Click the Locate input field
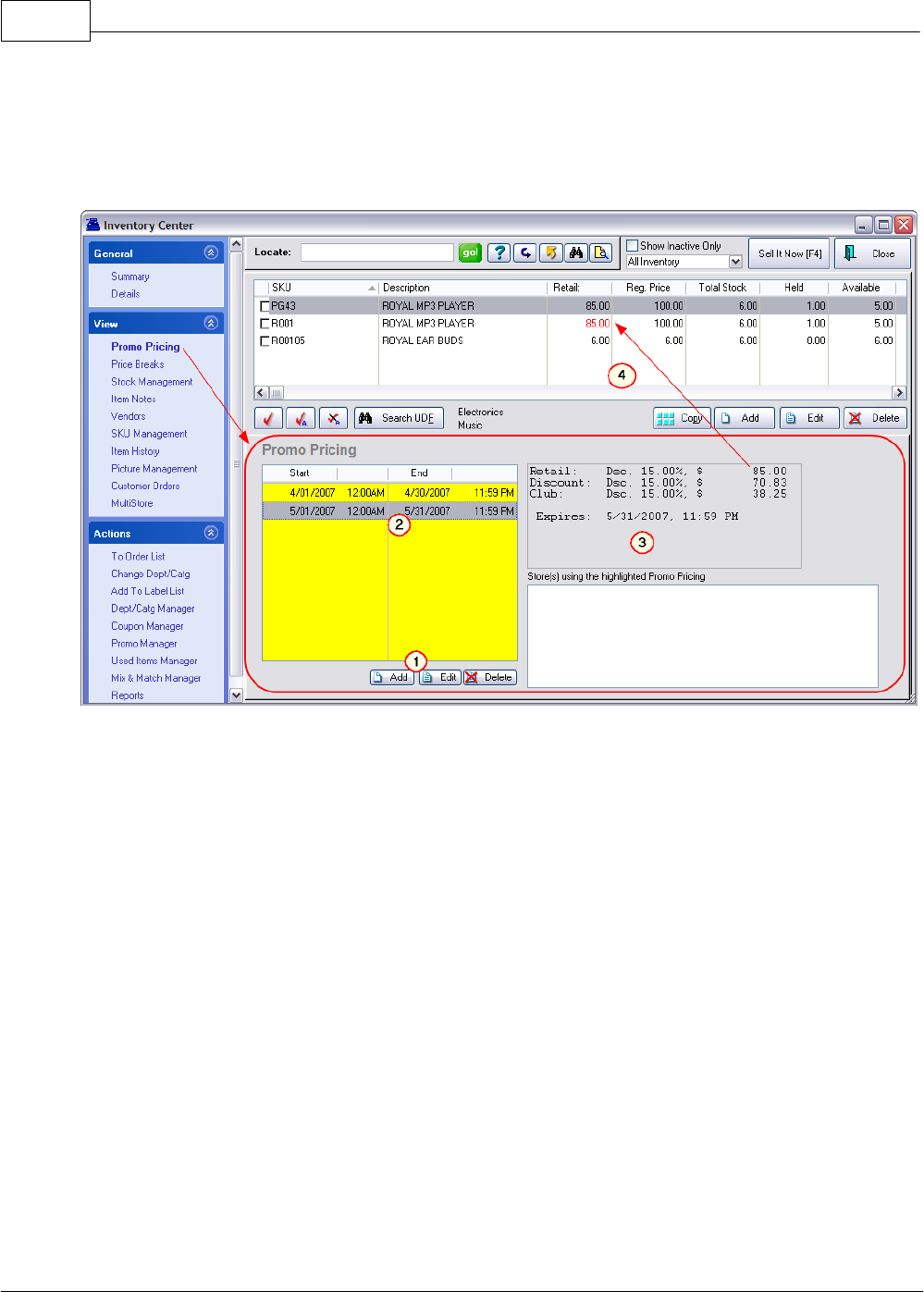Viewport: 924px width, 1292px height. click(x=377, y=252)
